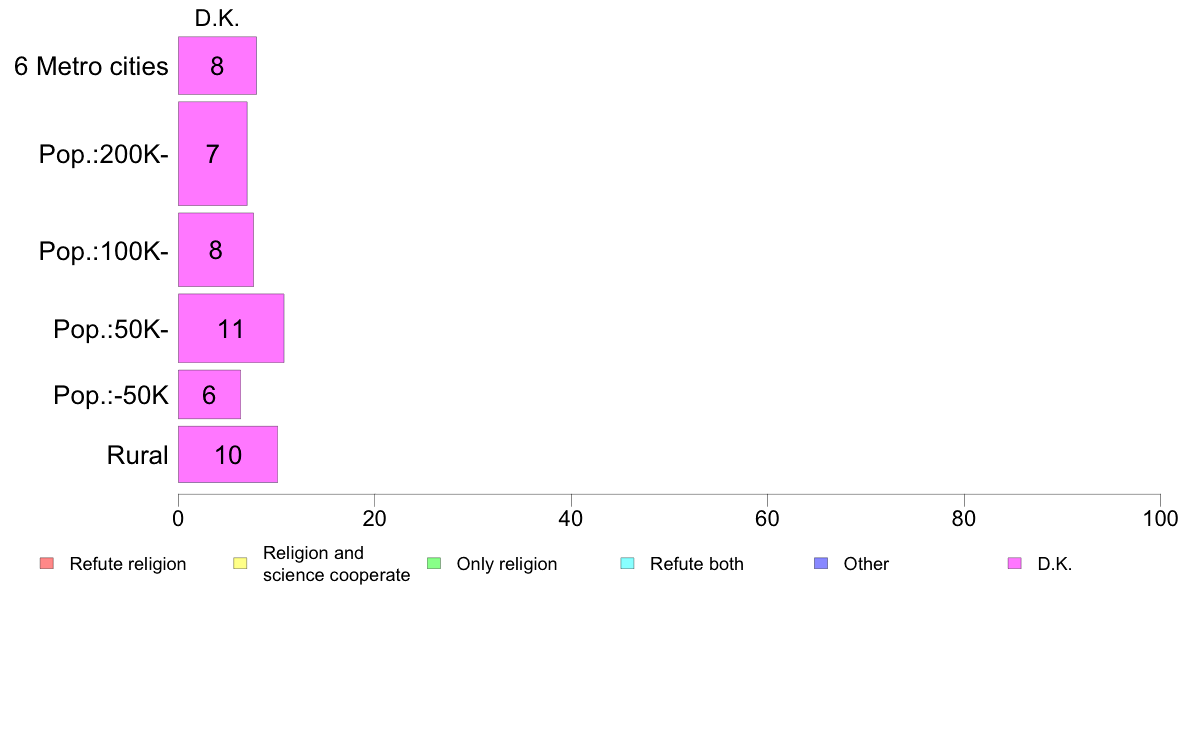The width and height of the screenshot is (1188, 736).
Task: Select the Rural row label
Action: tap(138, 456)
